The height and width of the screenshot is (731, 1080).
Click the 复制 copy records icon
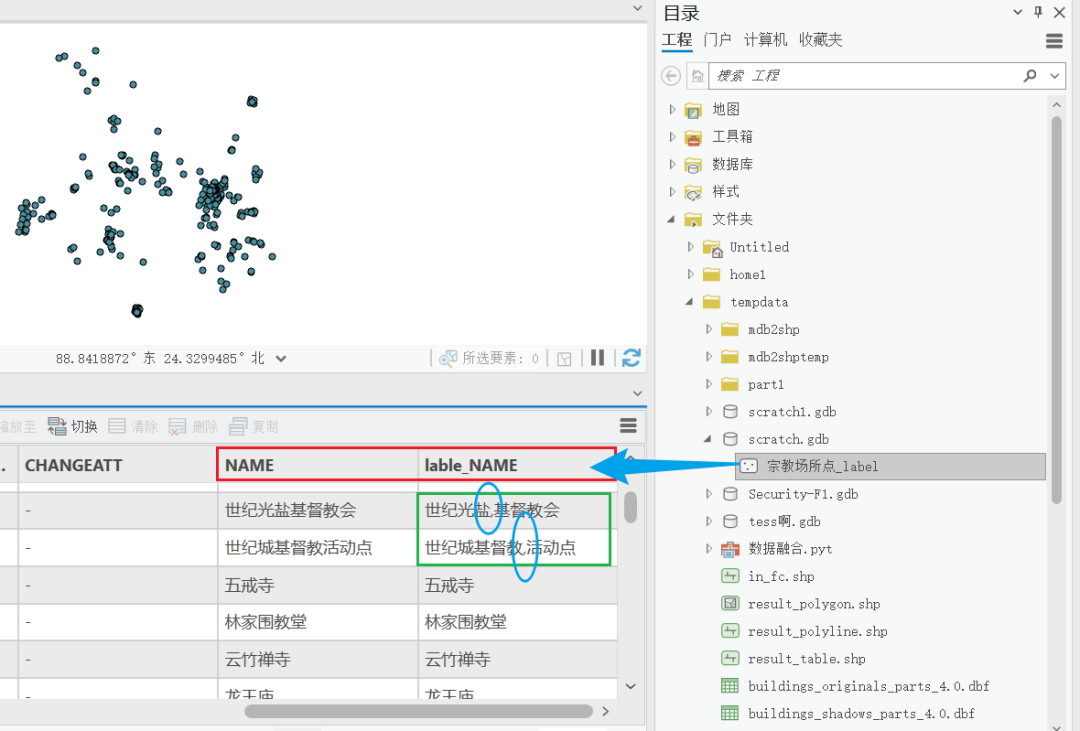click(253, 425)
